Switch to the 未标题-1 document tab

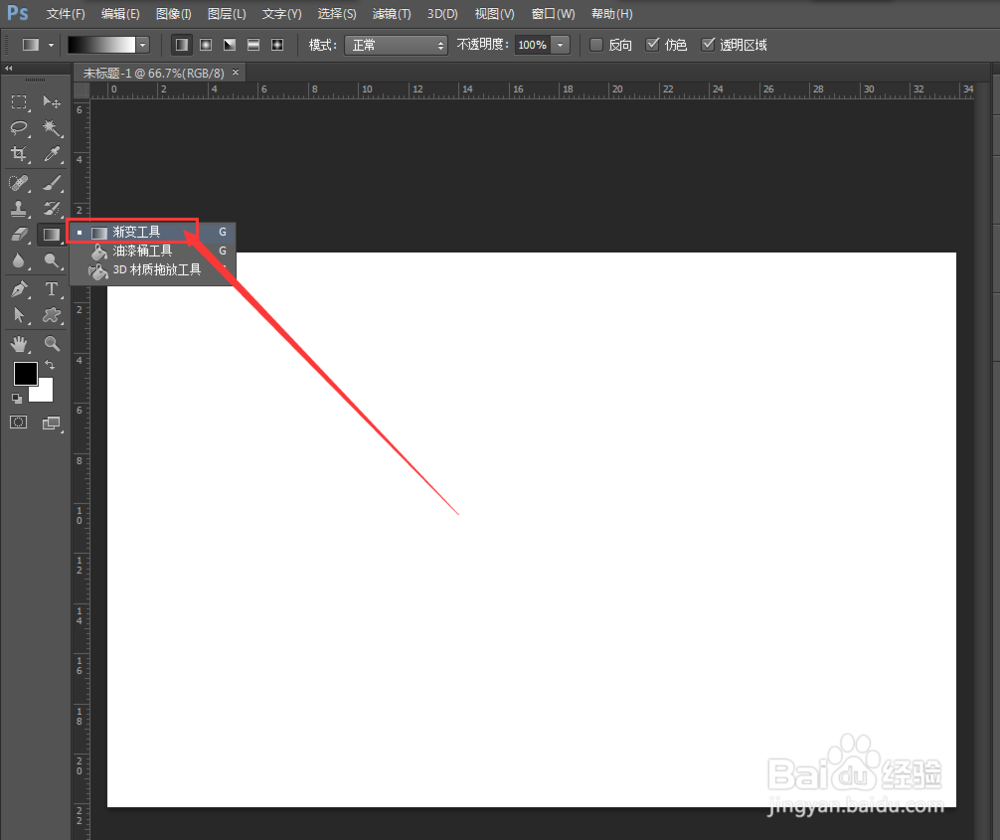(x=153, y=73)
